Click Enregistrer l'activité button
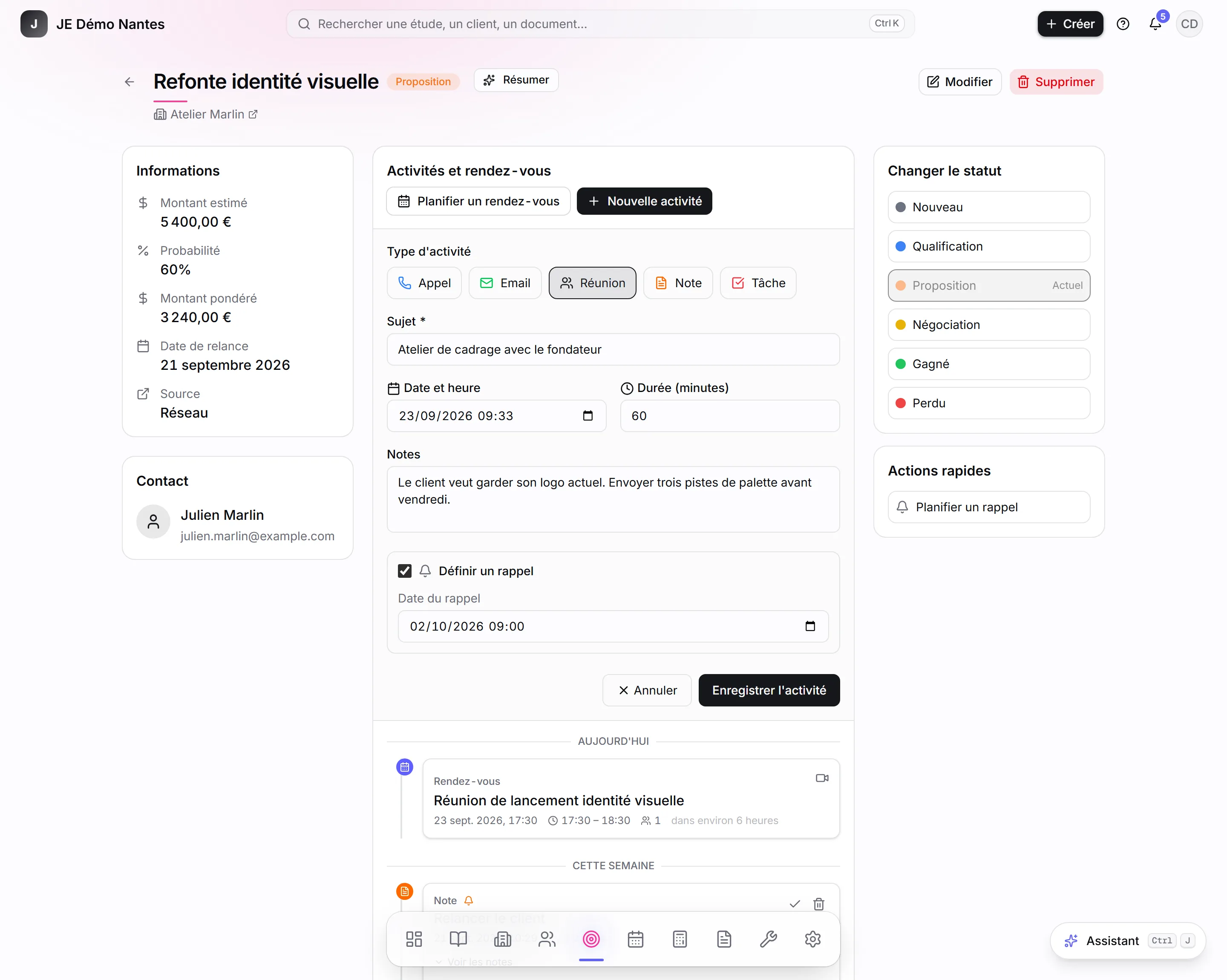The height and width of the screenshot is (980, 1227). pos(769,691)
